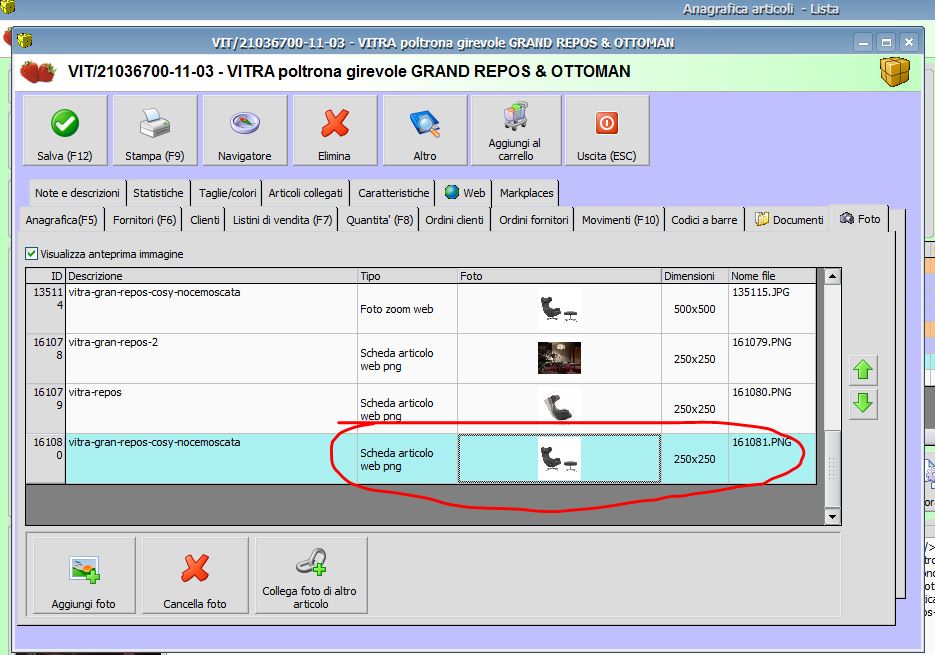
Task: Open the Altro magnifier button
Action: 425,130
